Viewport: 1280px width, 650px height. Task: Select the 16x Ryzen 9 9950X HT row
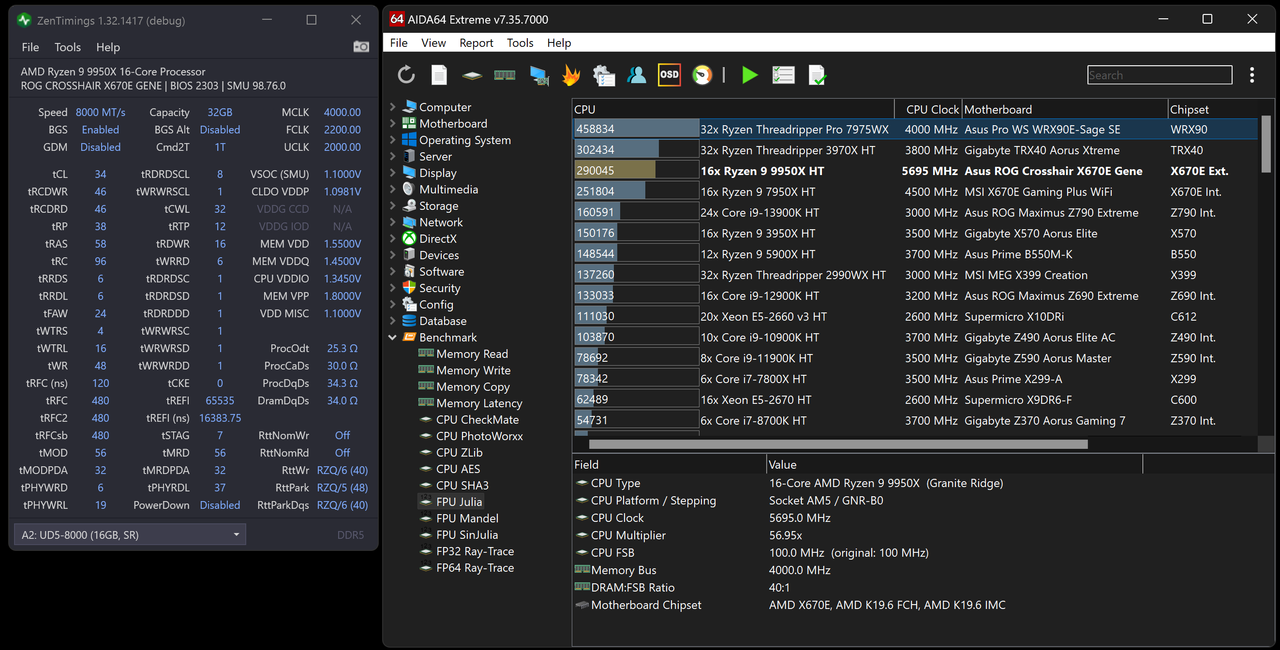[915, 171]
